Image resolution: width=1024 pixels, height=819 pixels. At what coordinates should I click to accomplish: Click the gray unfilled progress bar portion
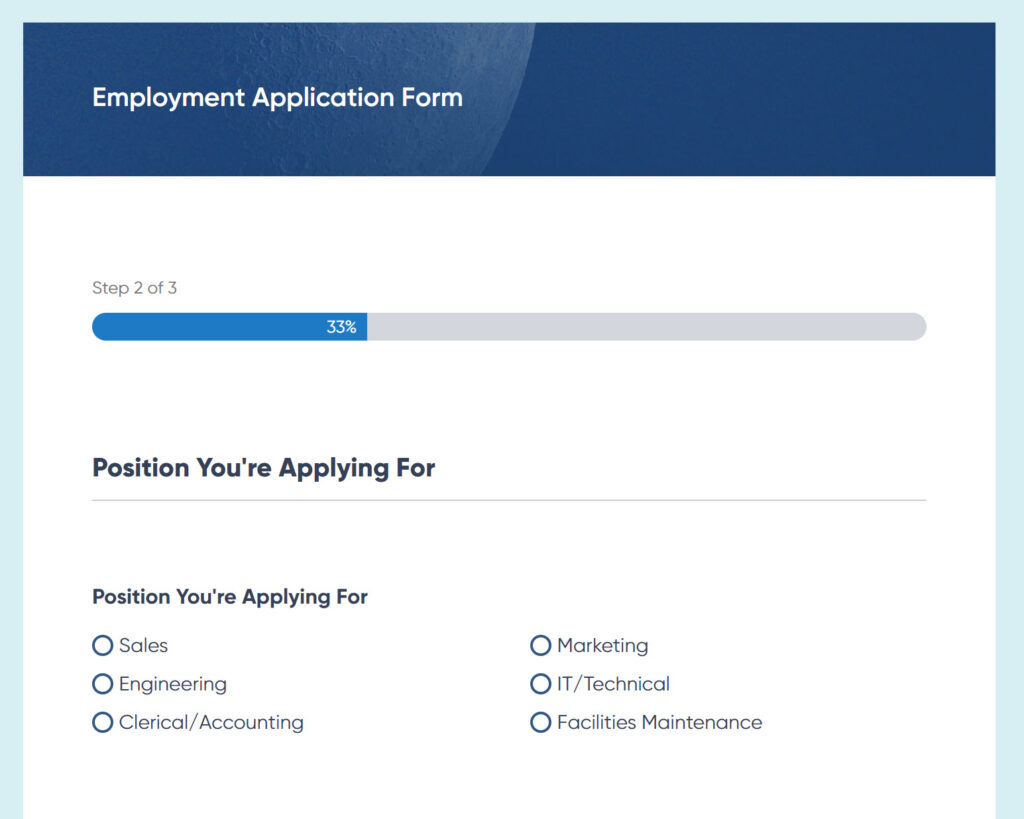(645, 327)
